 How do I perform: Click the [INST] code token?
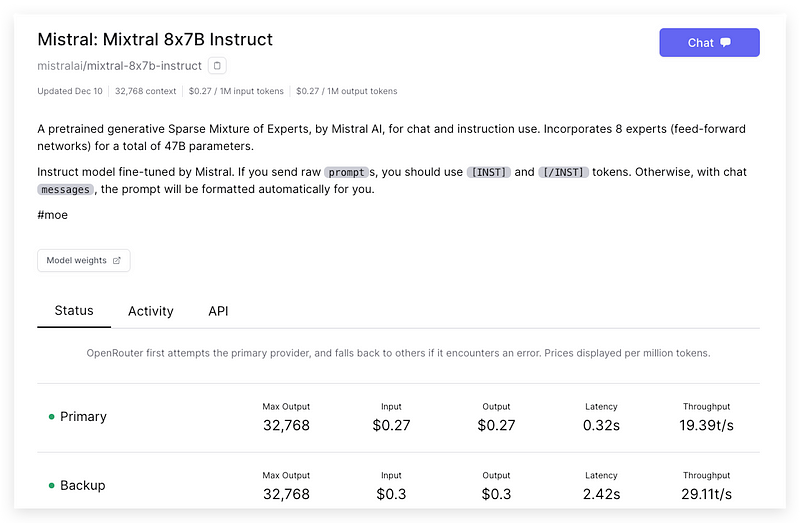coord(489,172)
